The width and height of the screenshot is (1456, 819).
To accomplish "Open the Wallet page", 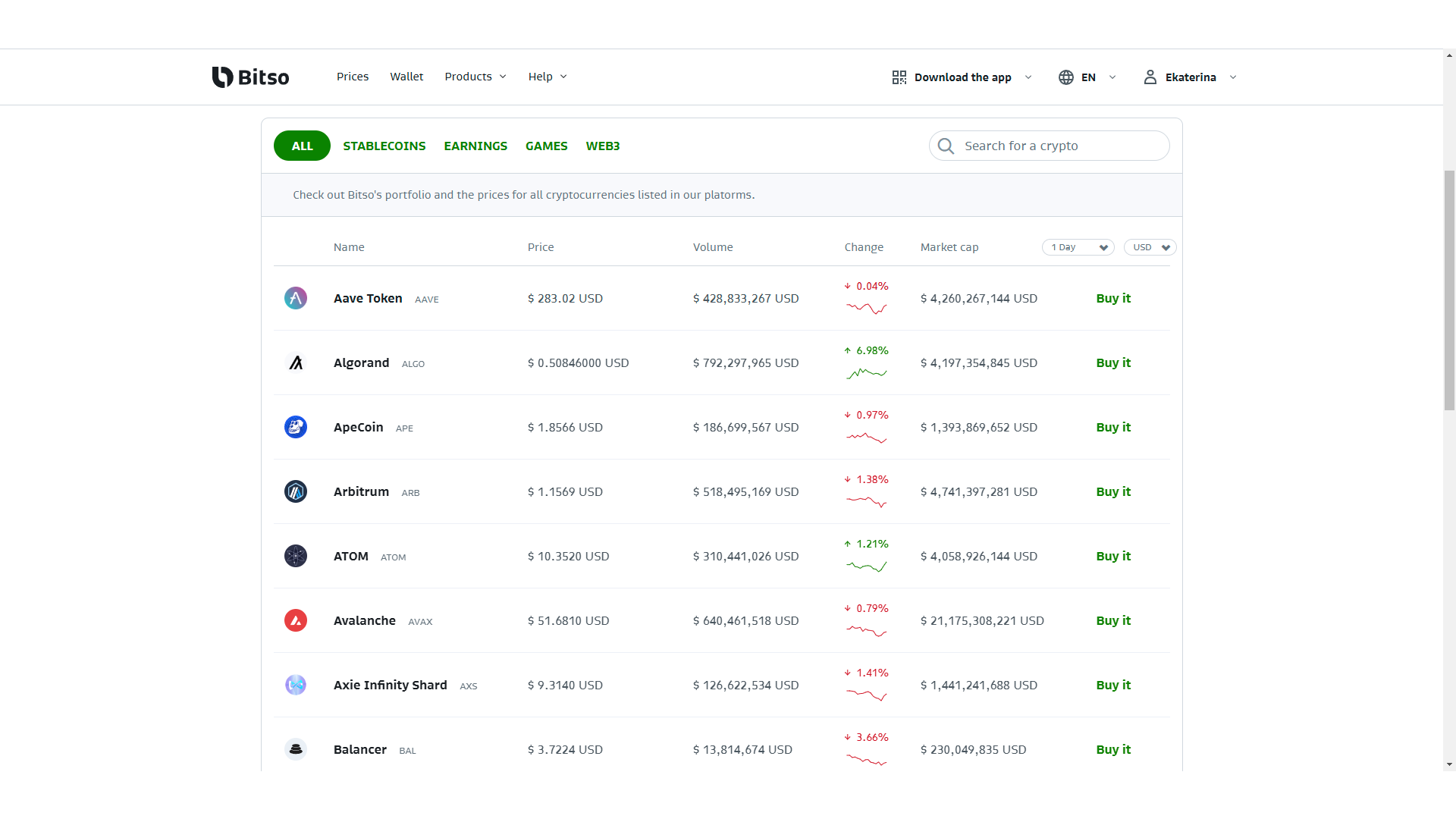I will [406, 77].
